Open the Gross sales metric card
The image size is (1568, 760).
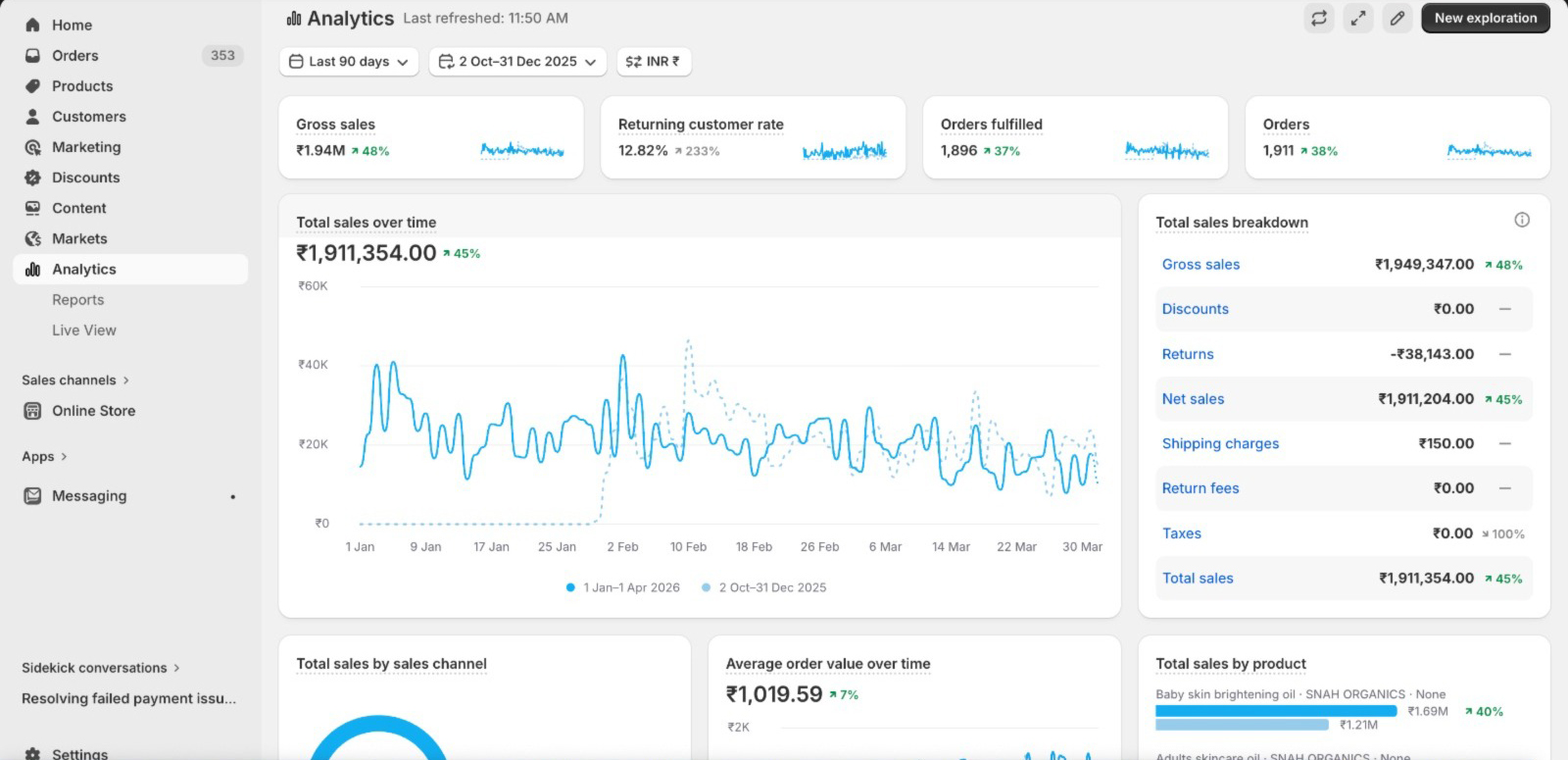[x=430, y=137]
